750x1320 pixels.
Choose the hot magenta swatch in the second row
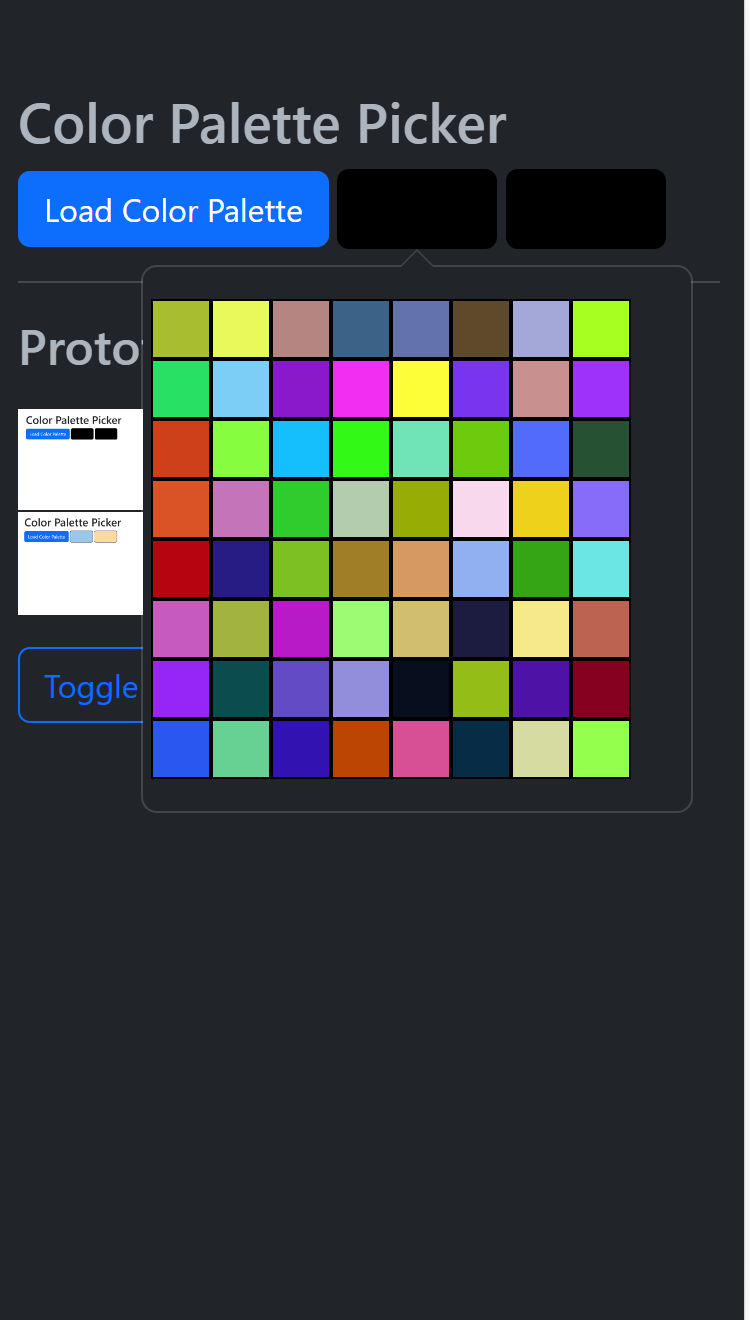click(x=361, y=389)
